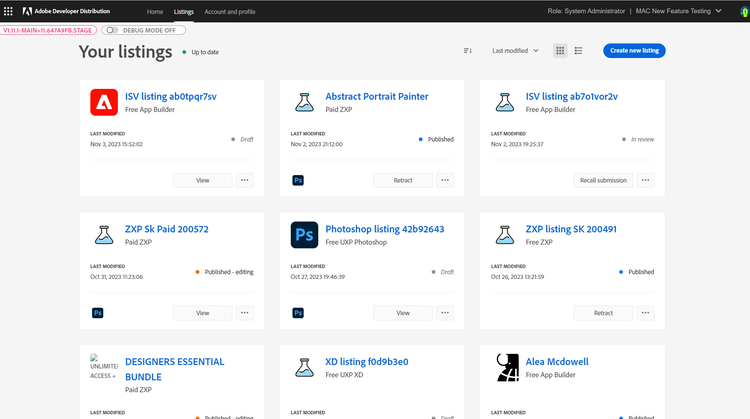Open Account and profile tab

click(229, 11)
